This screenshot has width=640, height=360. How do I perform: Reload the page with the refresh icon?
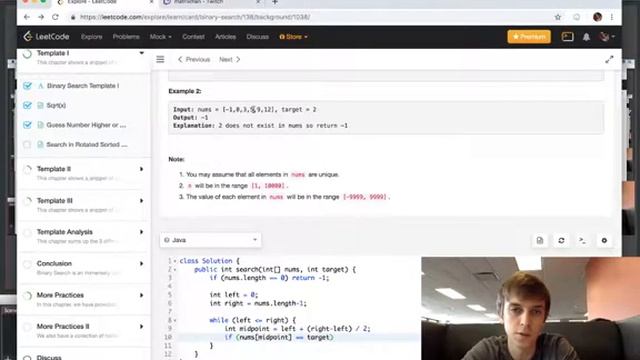coord(56,17)
